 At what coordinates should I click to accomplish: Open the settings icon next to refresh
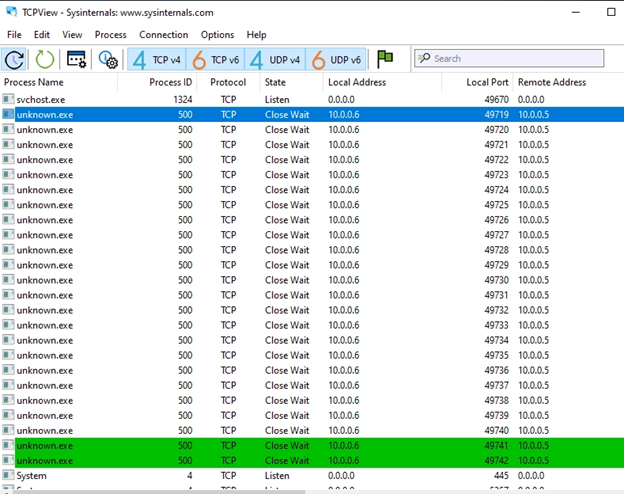76,59
